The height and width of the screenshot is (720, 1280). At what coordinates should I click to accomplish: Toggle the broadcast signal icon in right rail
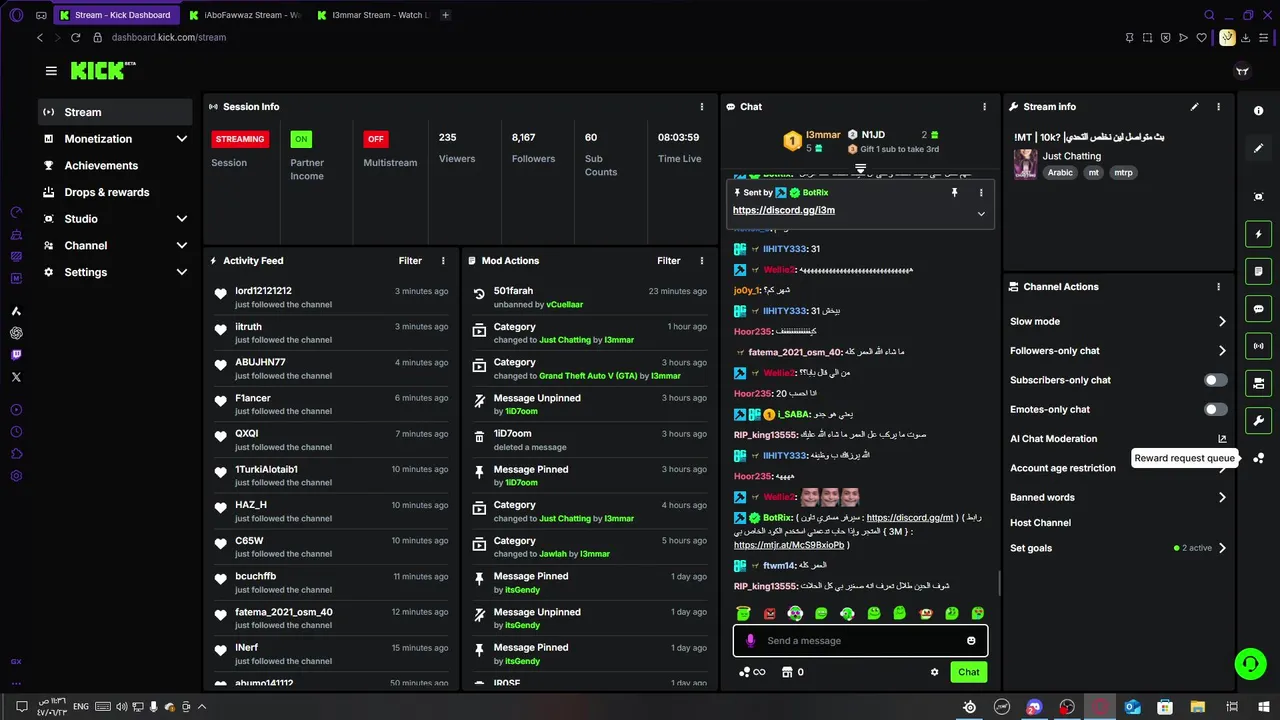(x=1259, y=346)
